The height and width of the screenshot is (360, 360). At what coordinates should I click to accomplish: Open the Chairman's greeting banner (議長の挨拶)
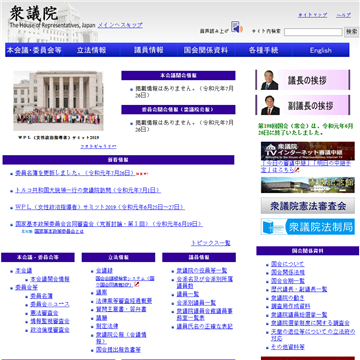(x=303, y=80)
